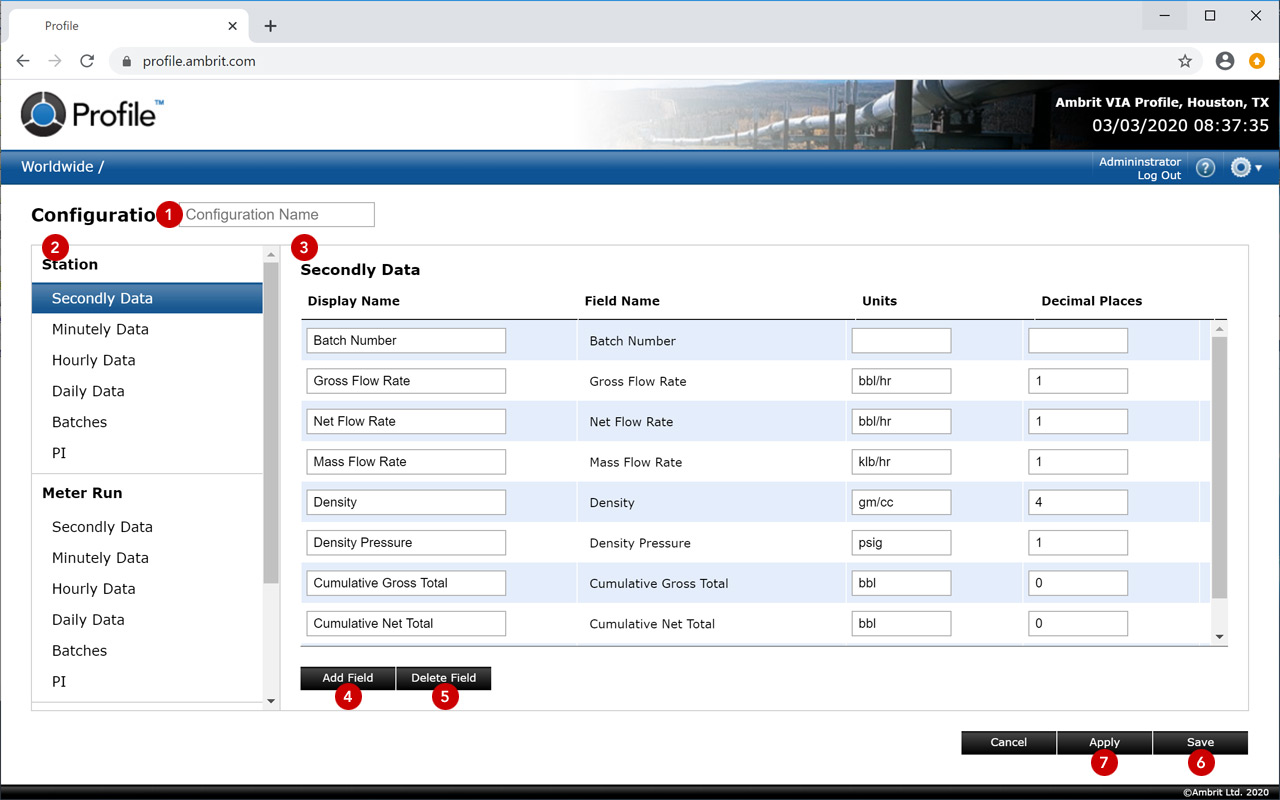Open the browser user account icon
The image size is (1280, 800).
click(x=1224, y=61)
